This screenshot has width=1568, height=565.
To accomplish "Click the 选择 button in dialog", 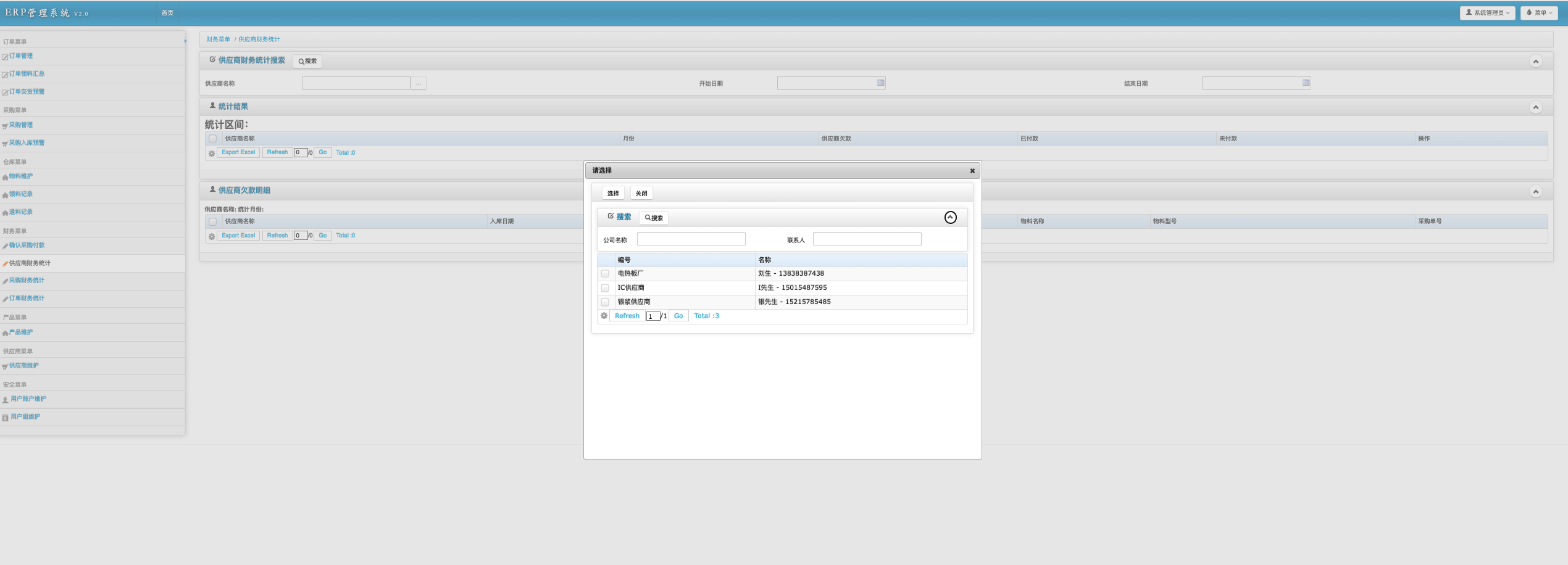I will 613,193.
